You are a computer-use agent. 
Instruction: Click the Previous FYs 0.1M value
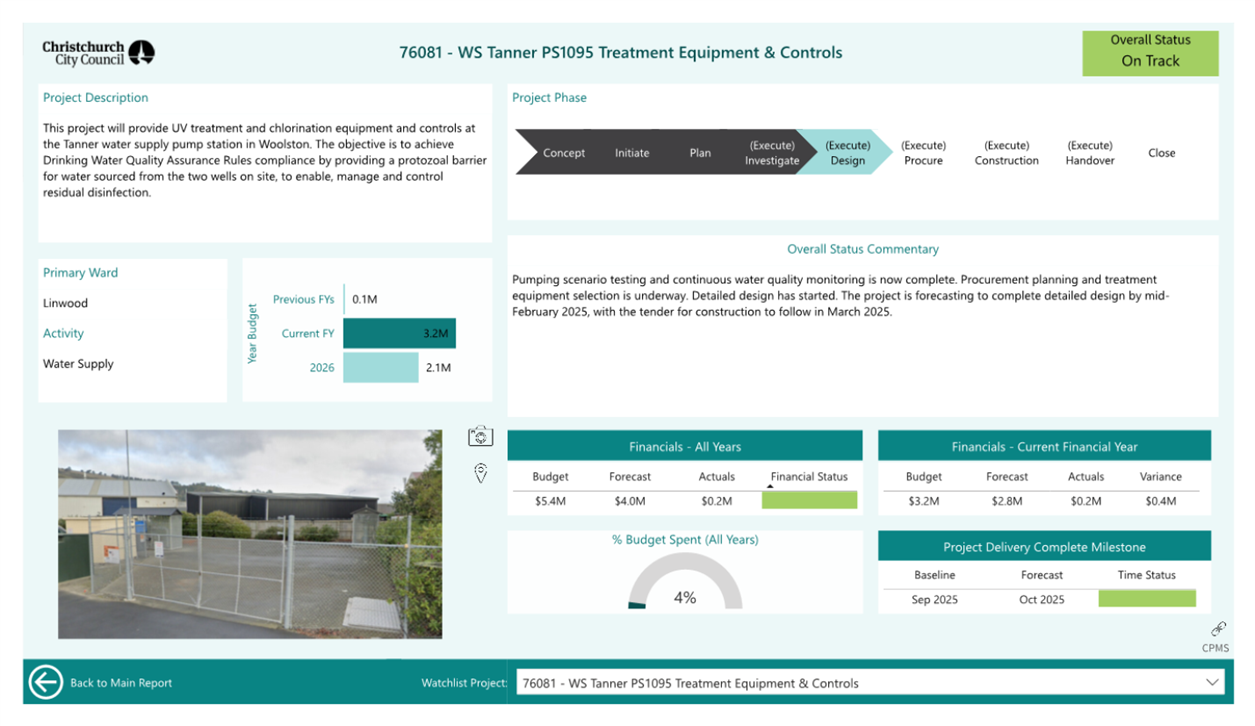point(364,299)
